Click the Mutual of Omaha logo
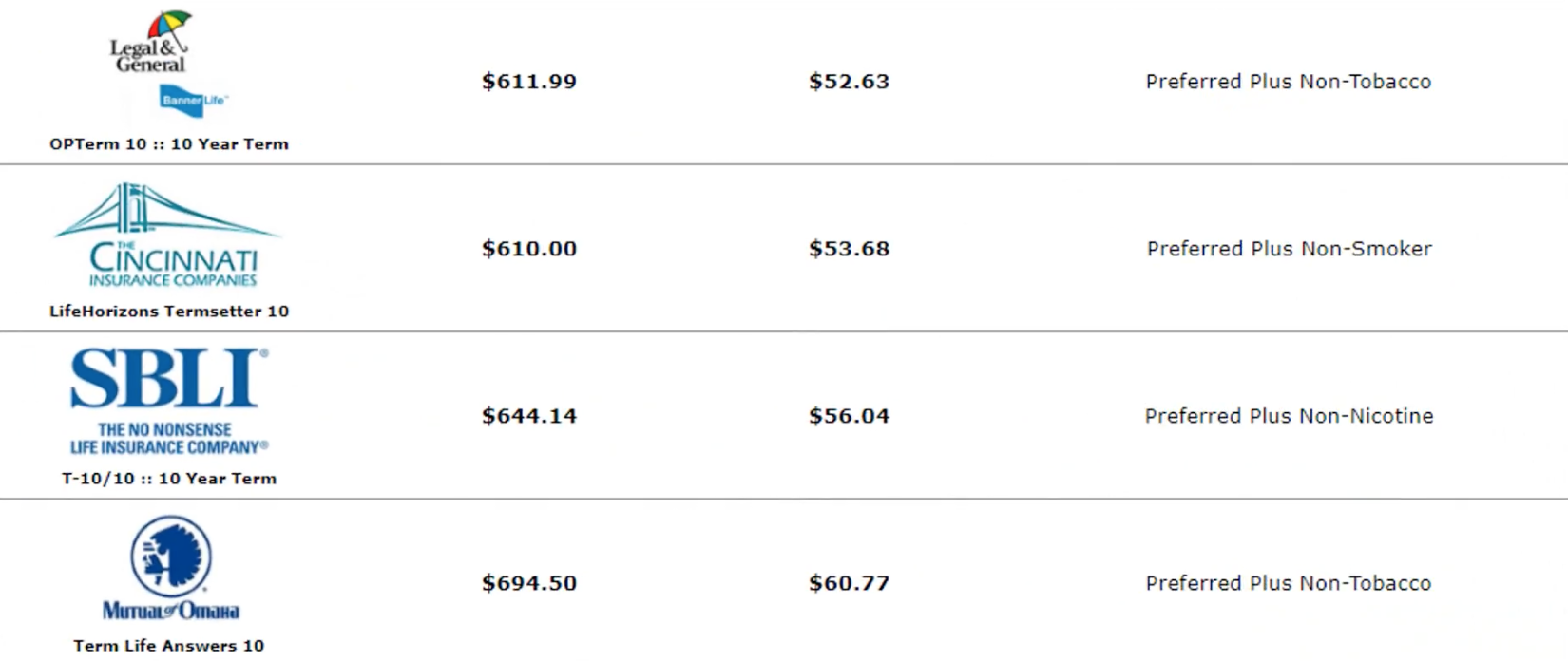Screen dimensions: 1568x661 (x=170, y=568)
